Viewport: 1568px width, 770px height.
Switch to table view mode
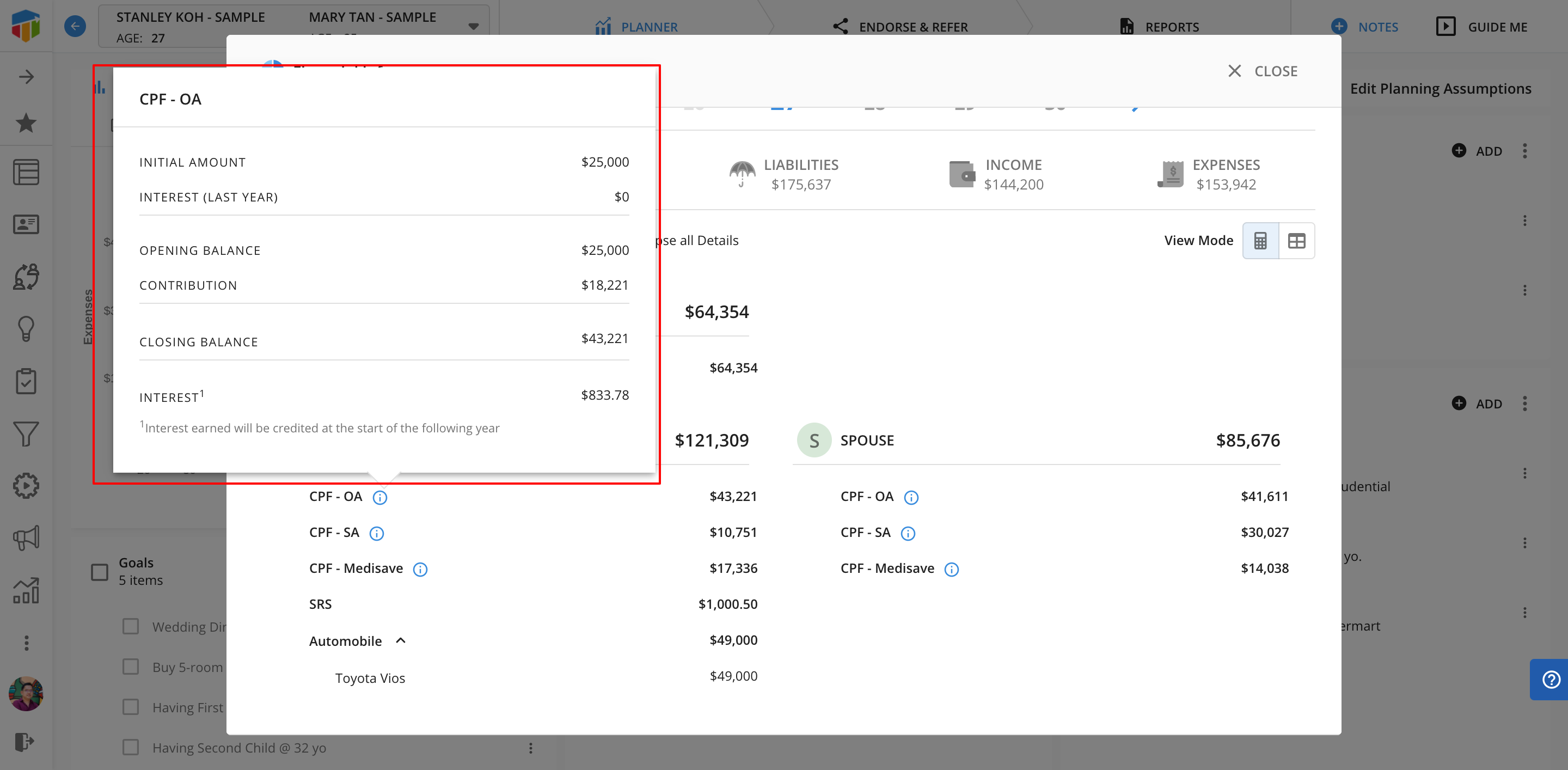[1296, 241]
